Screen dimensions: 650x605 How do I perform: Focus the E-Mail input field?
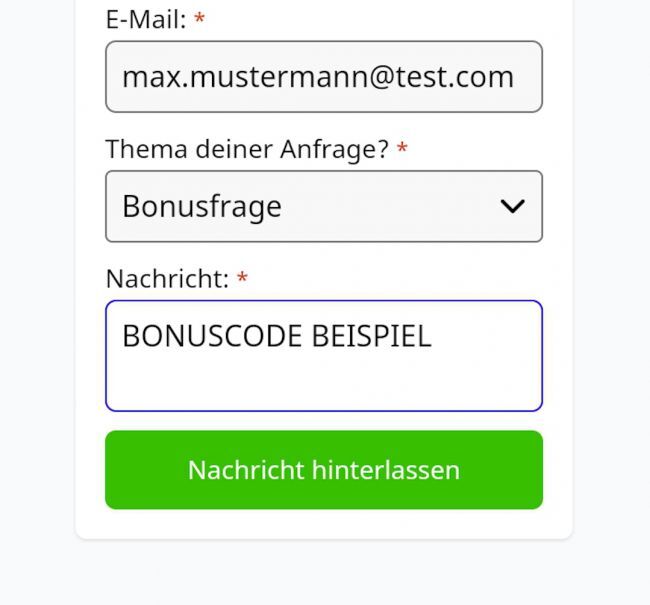(x=323, y=77)
